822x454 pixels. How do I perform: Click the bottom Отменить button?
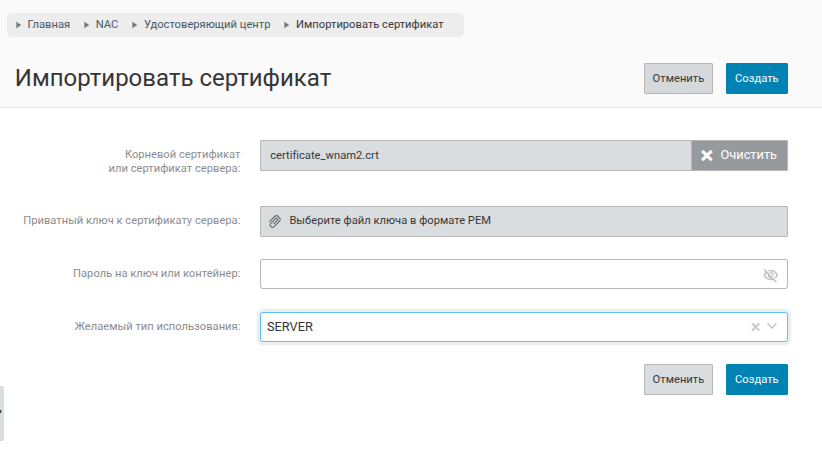(678, 379)
